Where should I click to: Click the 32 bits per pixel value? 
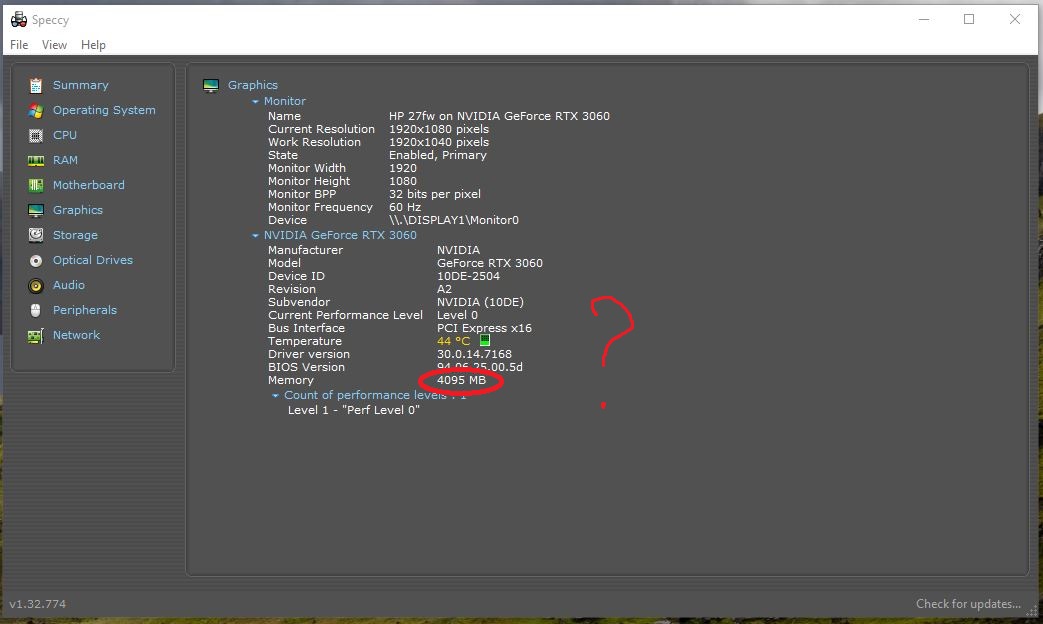tap(434, 194)
